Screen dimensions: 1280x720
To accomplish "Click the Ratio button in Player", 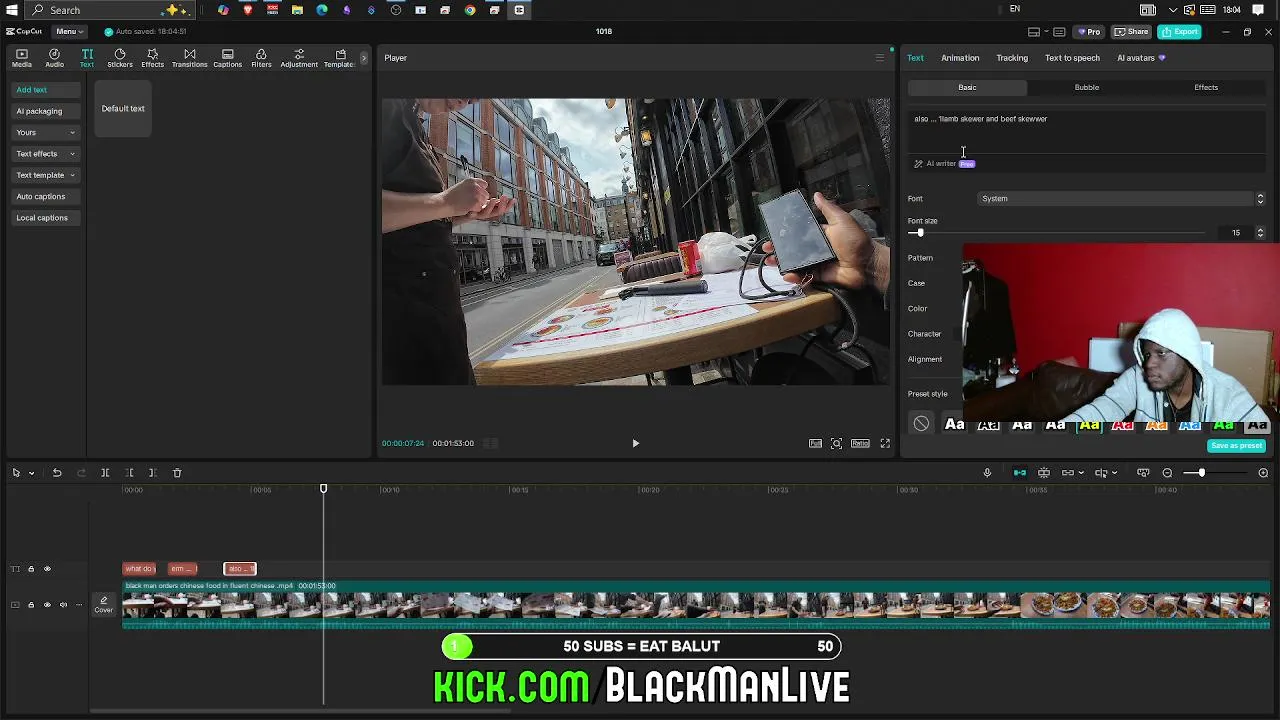I will (860, 443).
